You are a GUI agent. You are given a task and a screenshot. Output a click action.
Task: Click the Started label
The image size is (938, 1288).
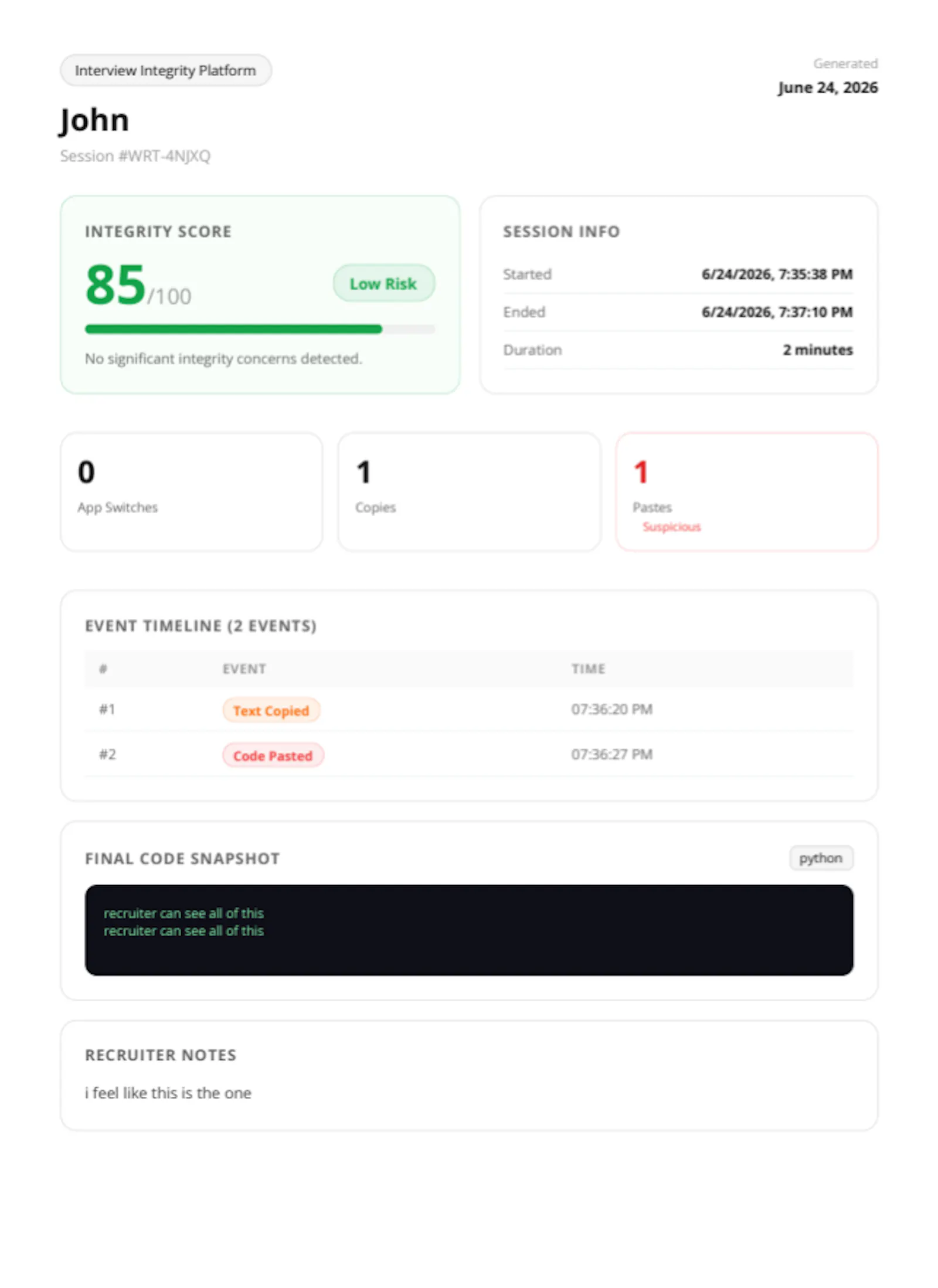(x=527, y=274)
